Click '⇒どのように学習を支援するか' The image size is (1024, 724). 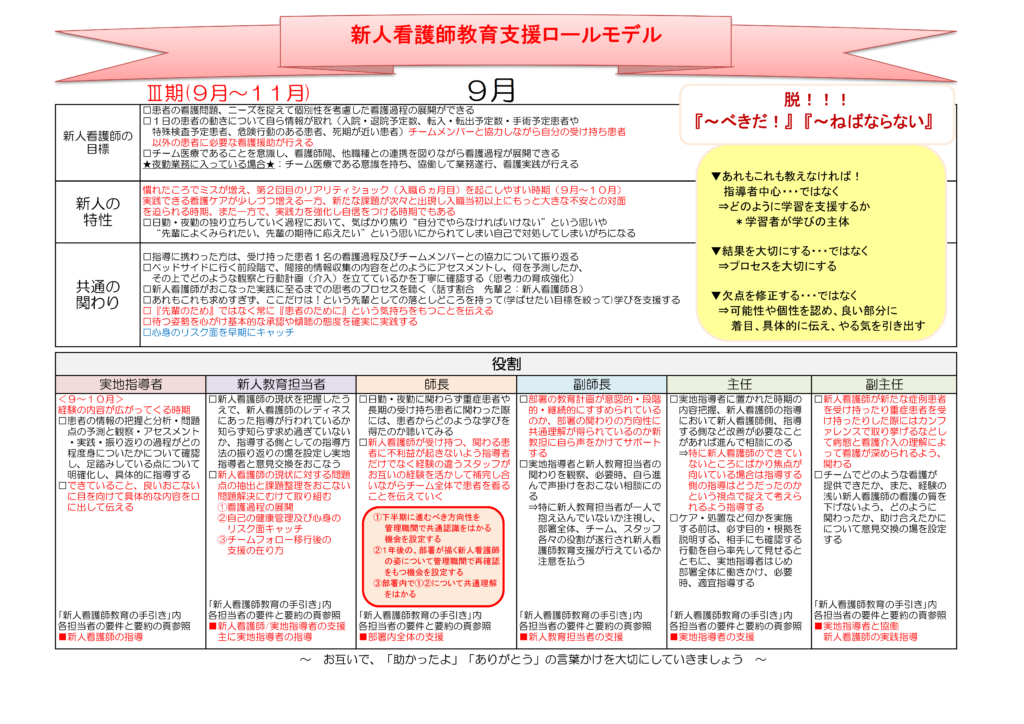point(794,206)
